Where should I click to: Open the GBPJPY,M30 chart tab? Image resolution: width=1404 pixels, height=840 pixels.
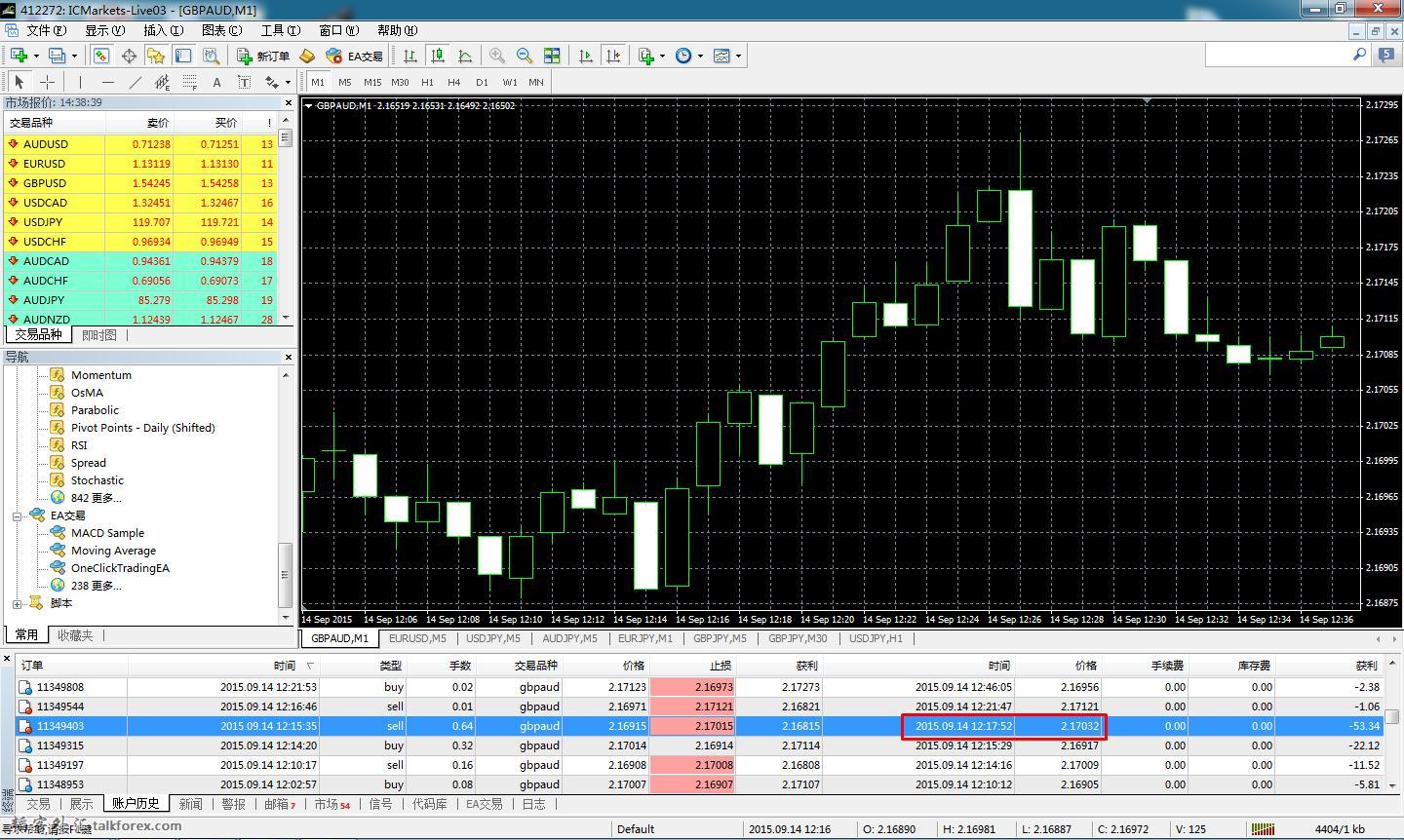click(798, 638)
